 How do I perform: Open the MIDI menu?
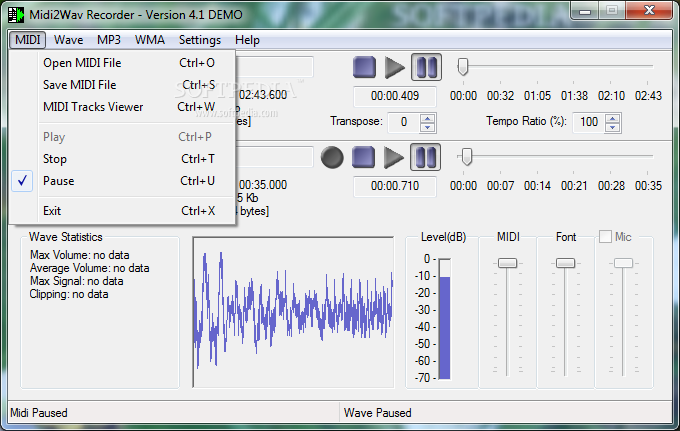pos(28,40)
